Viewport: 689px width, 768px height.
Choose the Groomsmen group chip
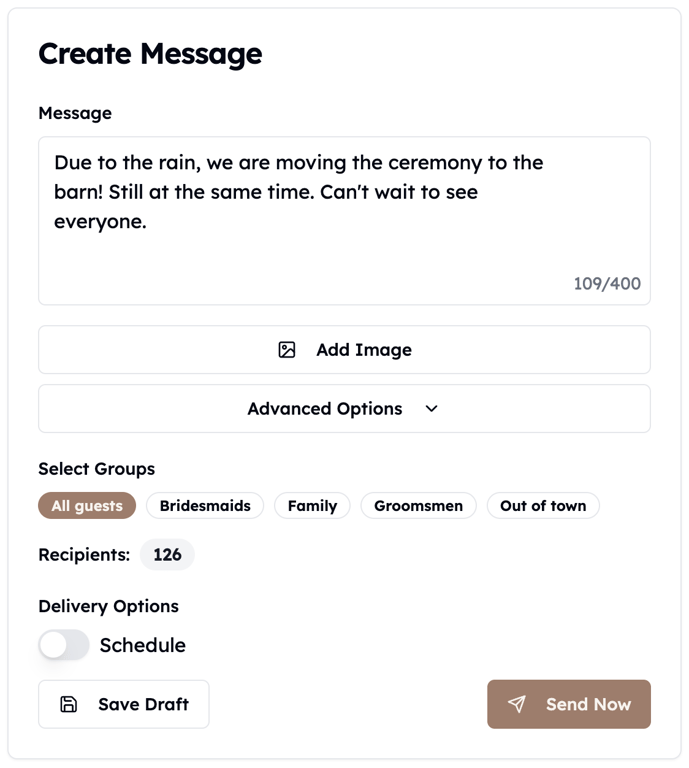click(x=418, y=506)
